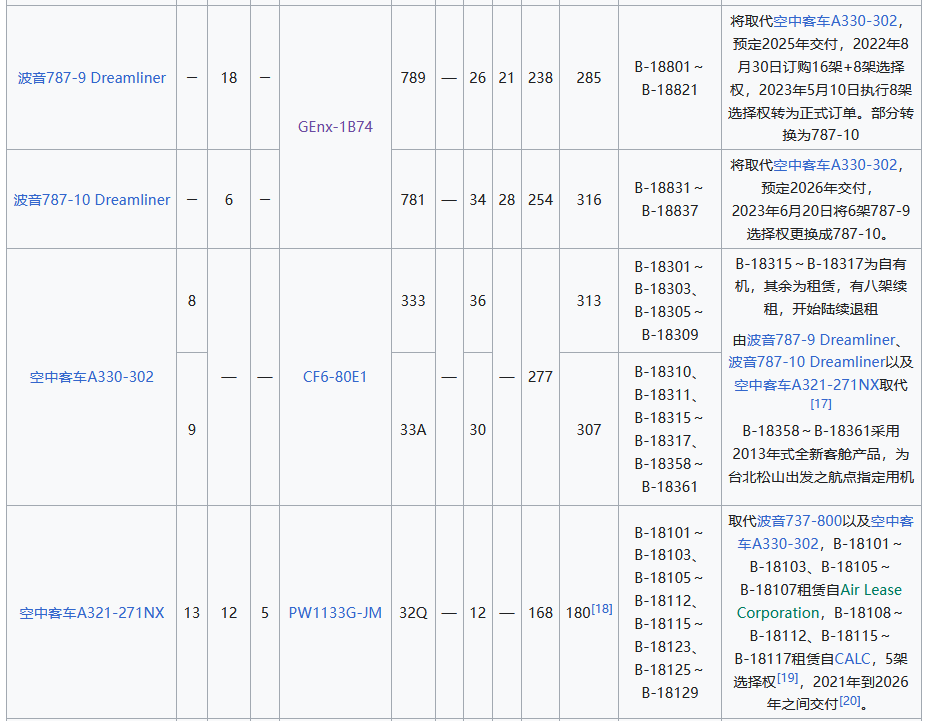Image resolution: width=925 pixels, height=721 pixels.
Task: Select the order count 18 cell
Action: [229, 78]
